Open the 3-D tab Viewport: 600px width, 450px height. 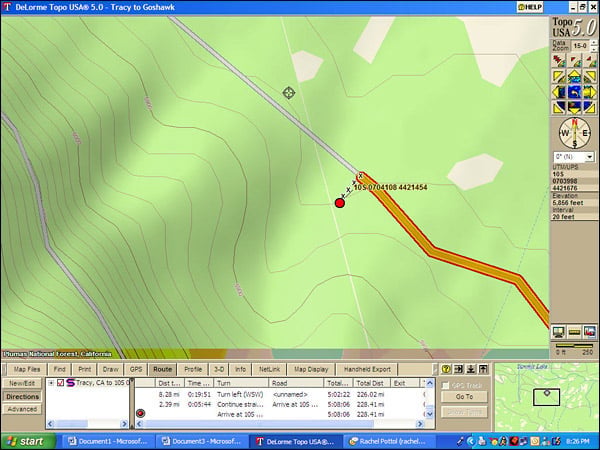219,369
